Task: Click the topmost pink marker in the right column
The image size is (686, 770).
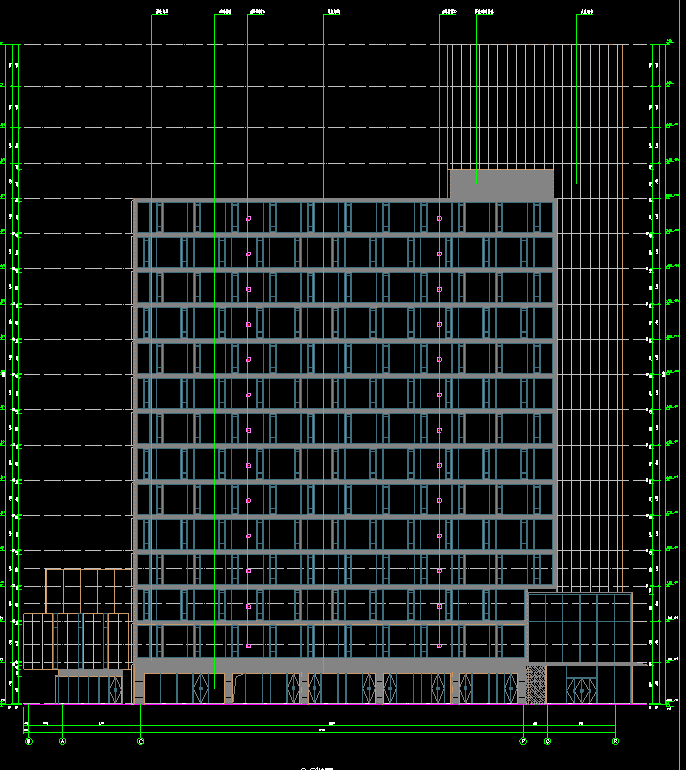Action: (x=439, y=218)
